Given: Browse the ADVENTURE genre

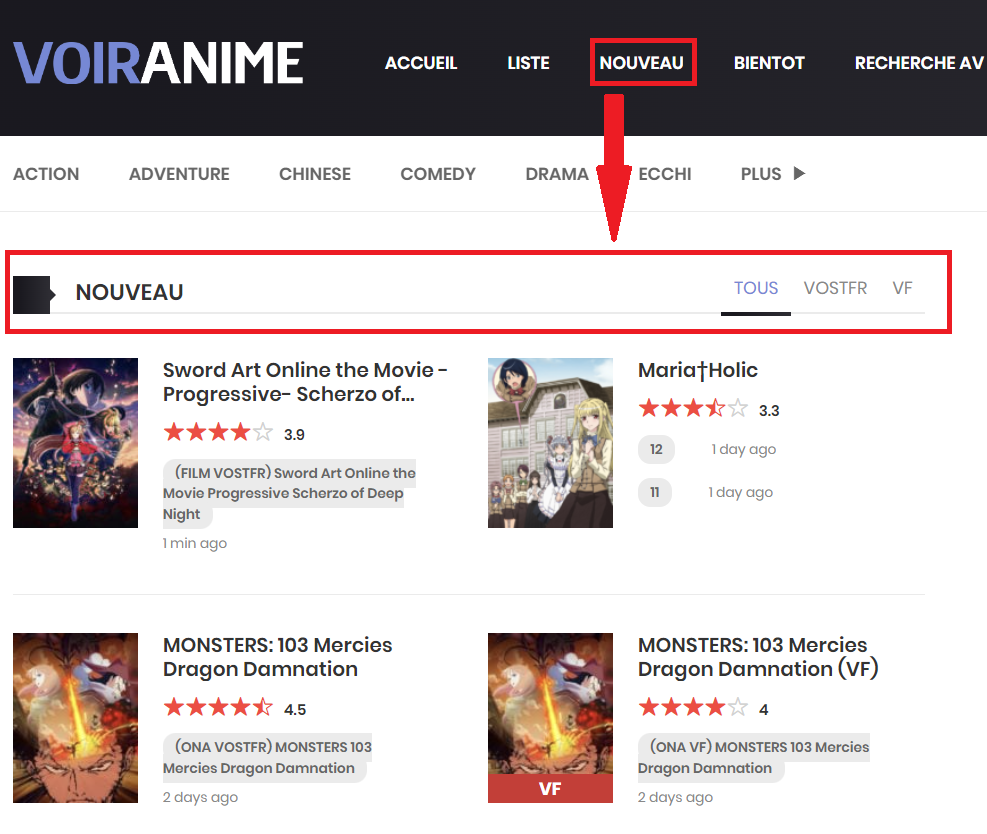Looking at the screenshot, I should click(178, 173).
